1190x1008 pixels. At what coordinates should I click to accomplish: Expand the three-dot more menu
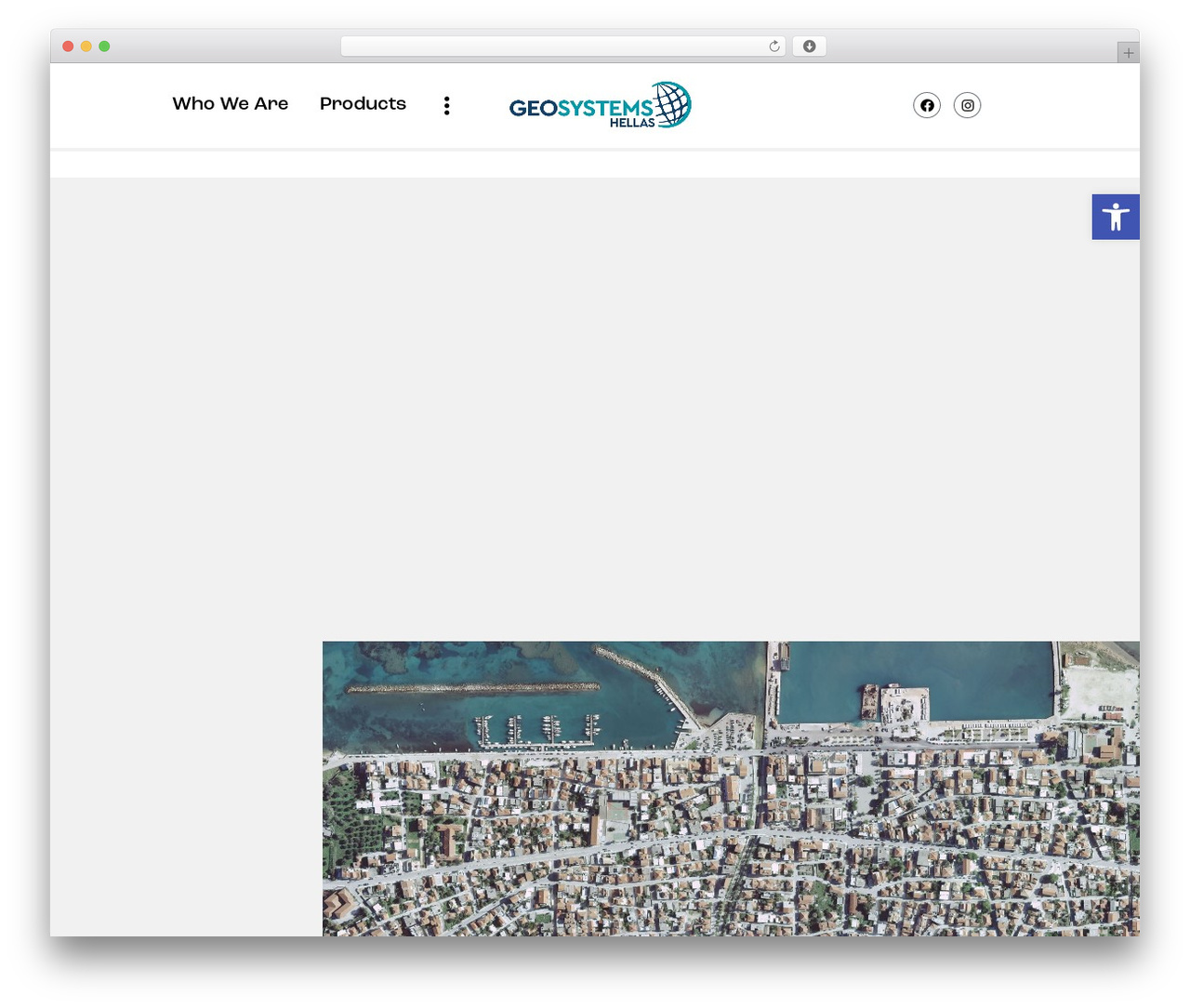click(x=447, y=105)
